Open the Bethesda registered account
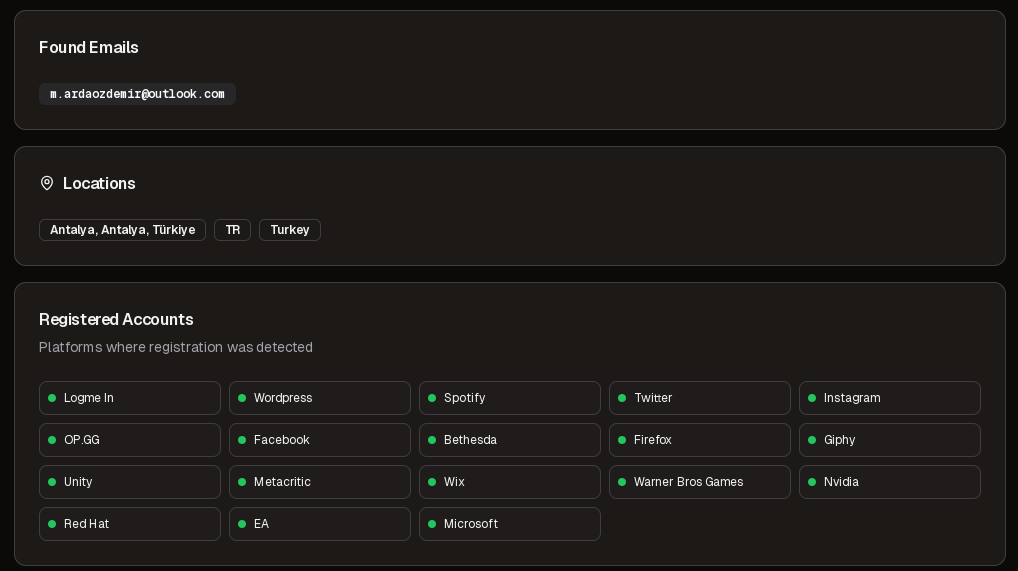 tap(510, 440)
